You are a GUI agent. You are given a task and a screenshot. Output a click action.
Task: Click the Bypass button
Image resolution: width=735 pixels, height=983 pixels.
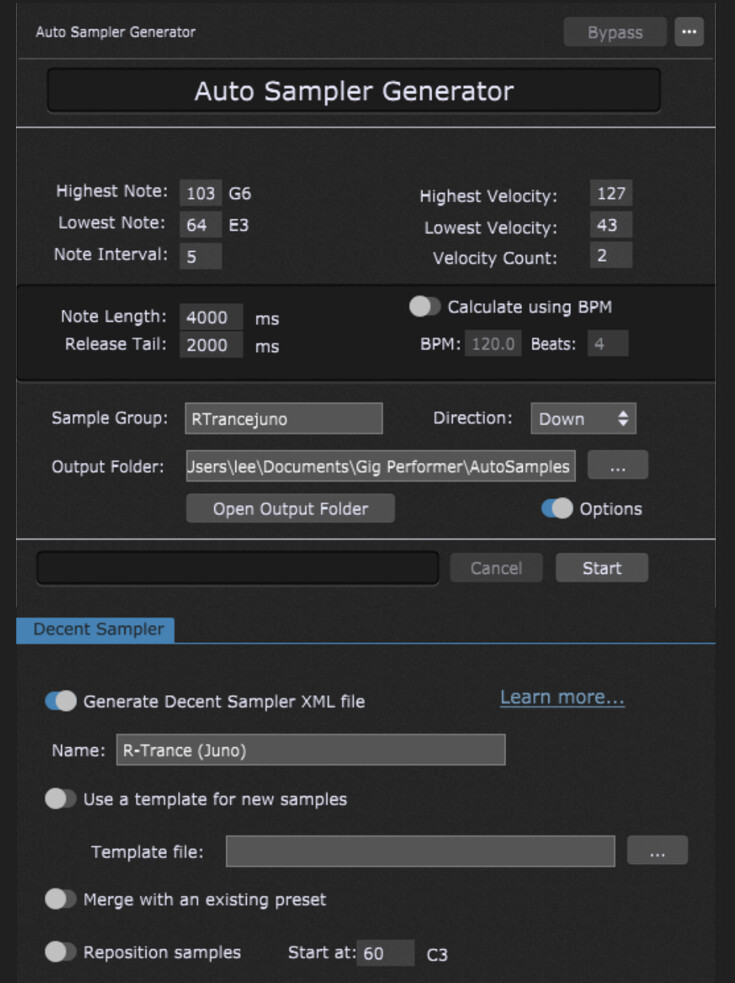615,32
